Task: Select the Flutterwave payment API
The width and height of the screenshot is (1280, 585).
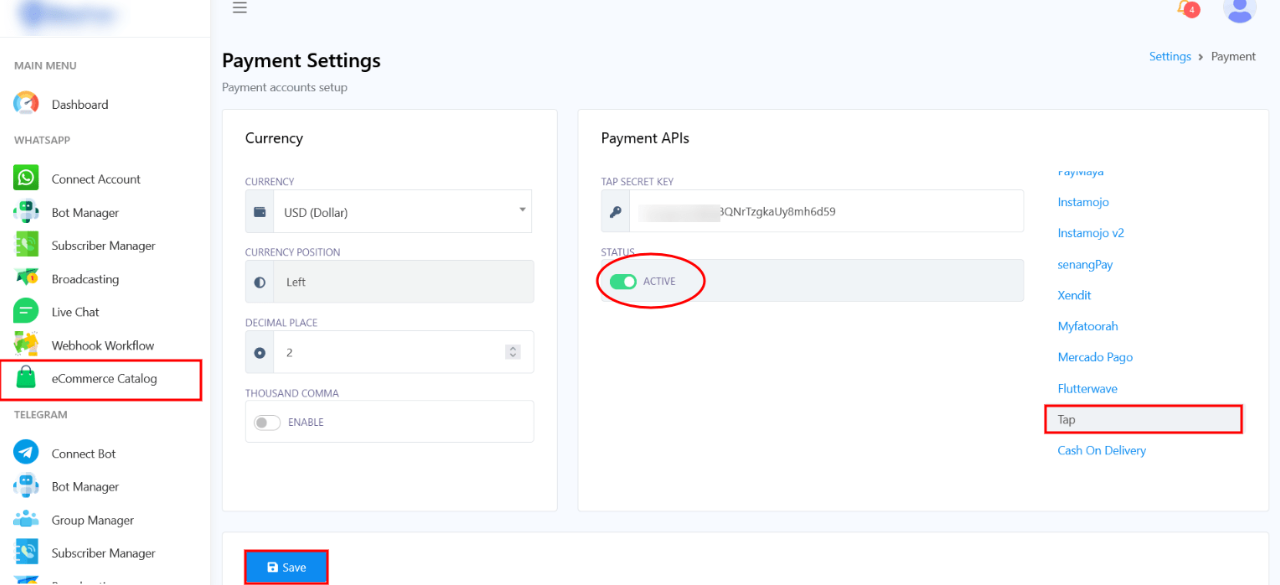Action: click(x=1088, y=388)
